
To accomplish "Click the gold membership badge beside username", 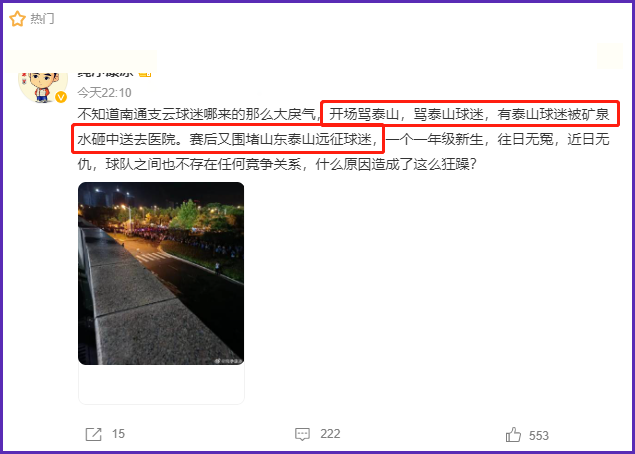I will (145, 74).
